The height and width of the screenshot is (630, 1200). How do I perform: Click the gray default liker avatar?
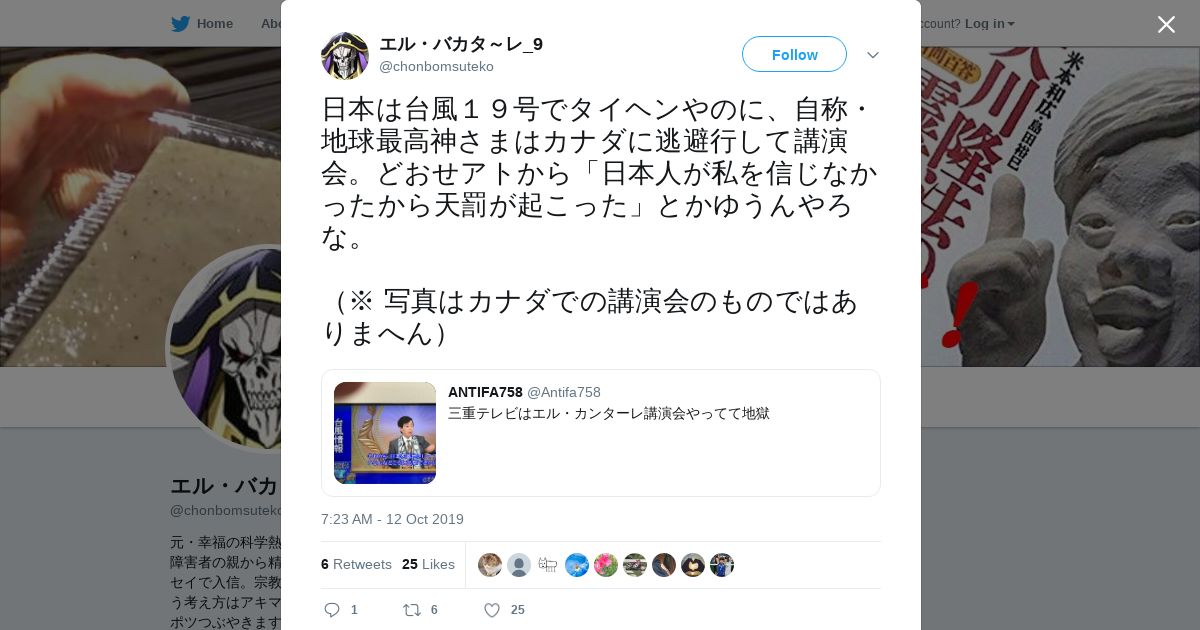pyautogui.click(x=519, y=565)
